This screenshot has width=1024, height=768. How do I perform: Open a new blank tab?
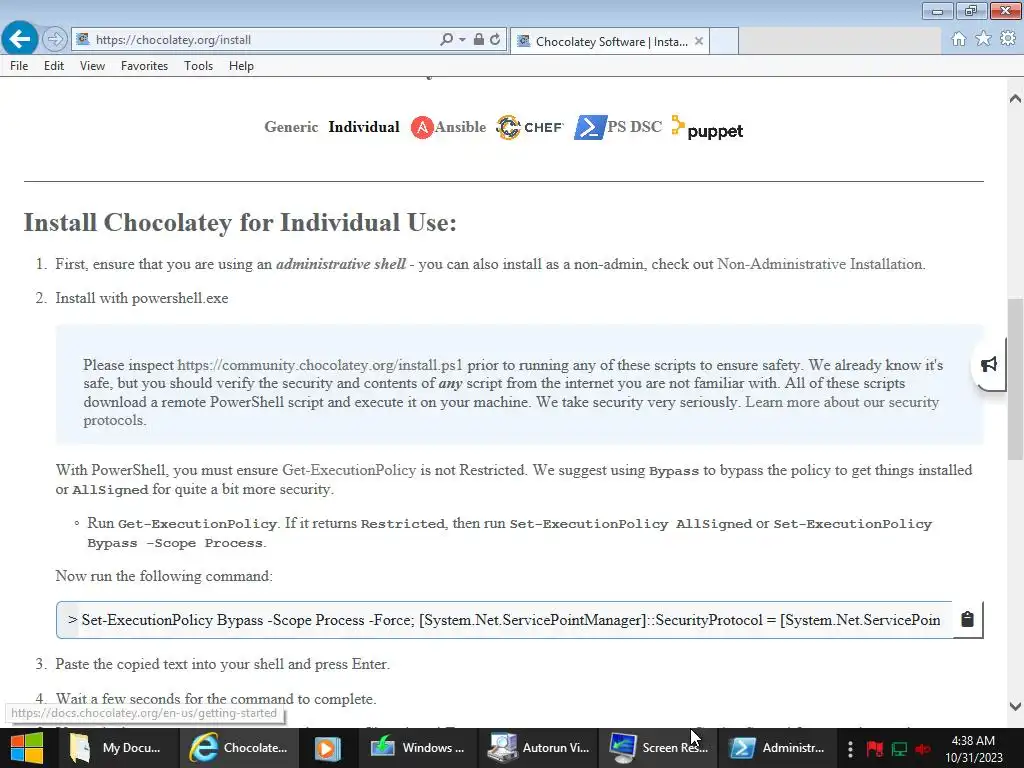click(x=724, y=41)
